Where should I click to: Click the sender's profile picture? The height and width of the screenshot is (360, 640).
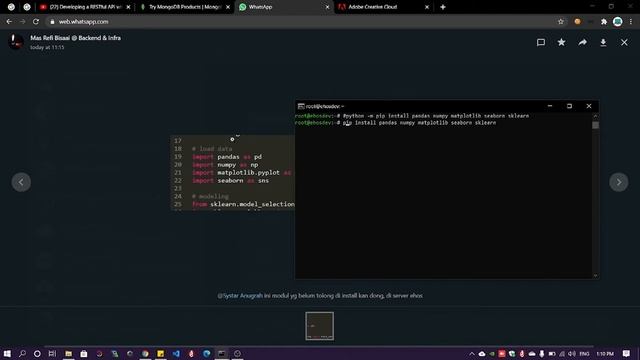[16, 42]
